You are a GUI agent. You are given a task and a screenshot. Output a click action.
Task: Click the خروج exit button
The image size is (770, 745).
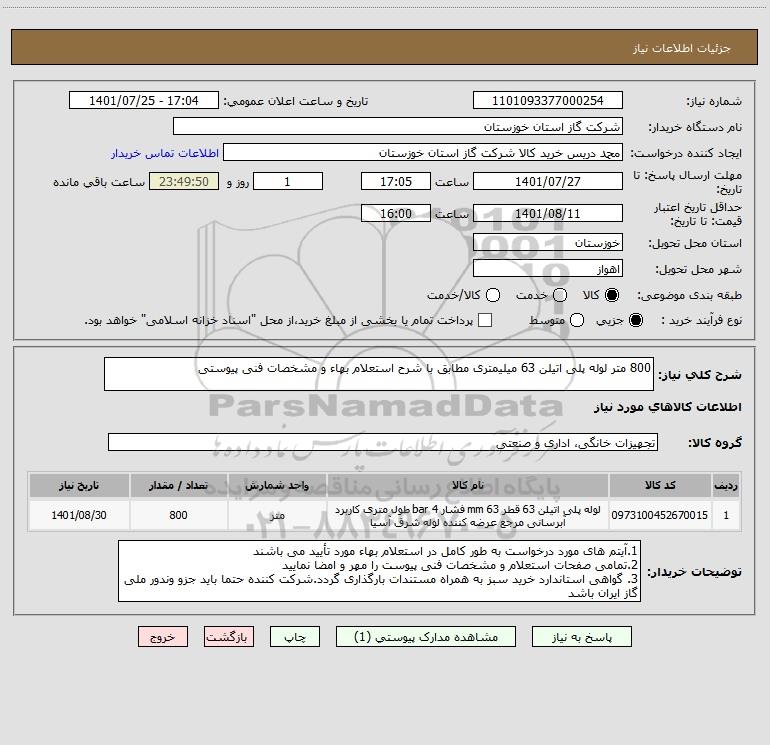click(163, 636)
